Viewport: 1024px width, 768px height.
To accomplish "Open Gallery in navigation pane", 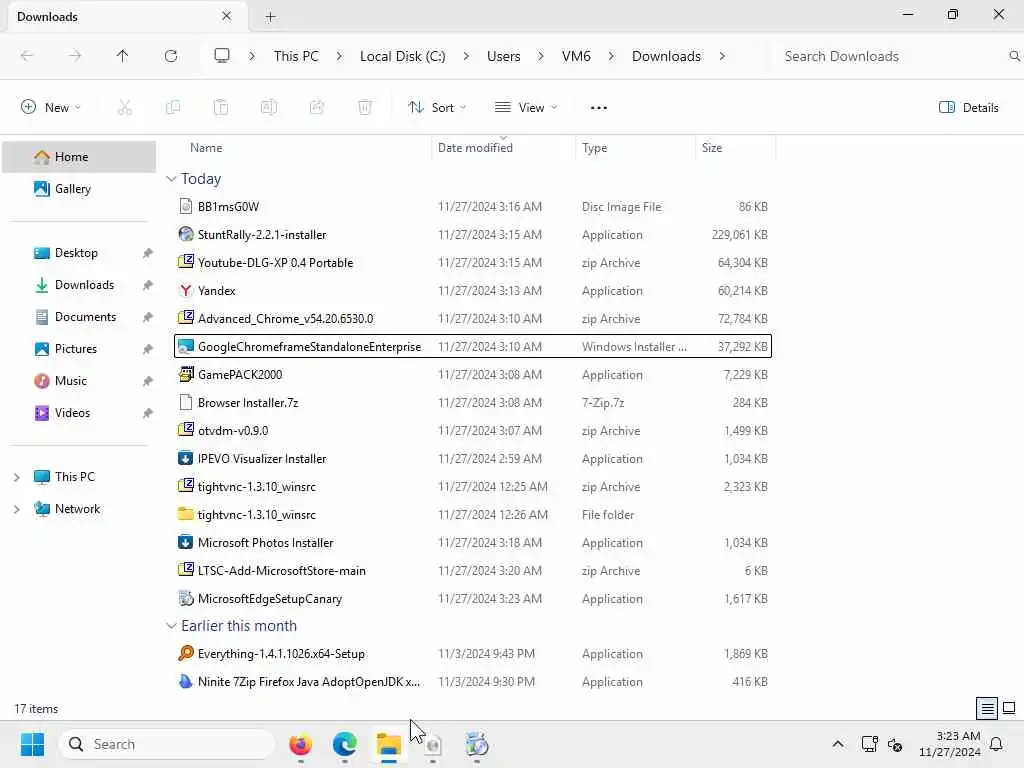I will 79,189.
